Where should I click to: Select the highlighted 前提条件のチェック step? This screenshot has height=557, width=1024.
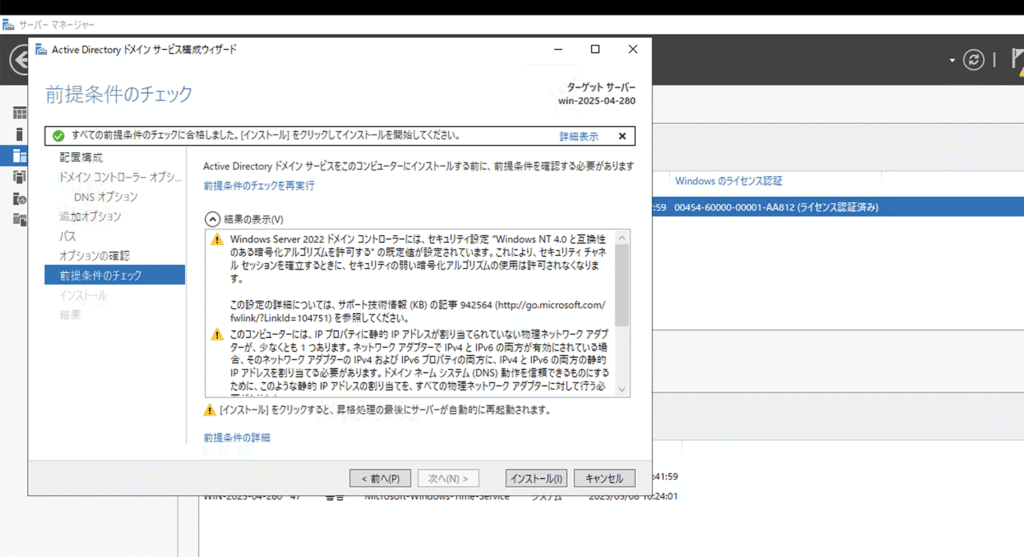pos(115,275)
